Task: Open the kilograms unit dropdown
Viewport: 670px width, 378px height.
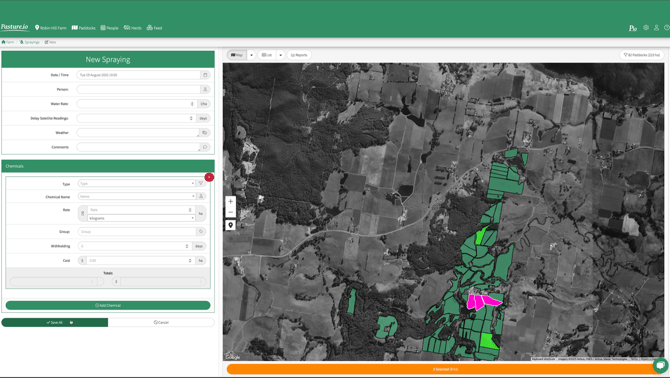Action: click(x=141, y=218)
